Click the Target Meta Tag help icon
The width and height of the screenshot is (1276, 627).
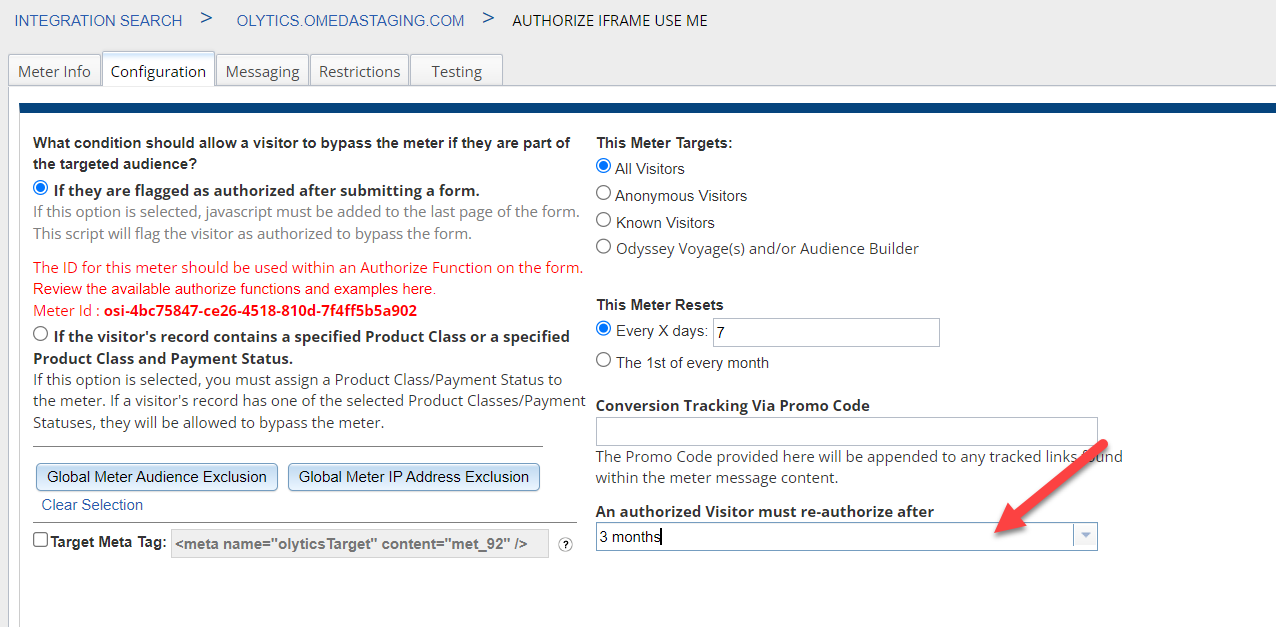coord(565,545)
